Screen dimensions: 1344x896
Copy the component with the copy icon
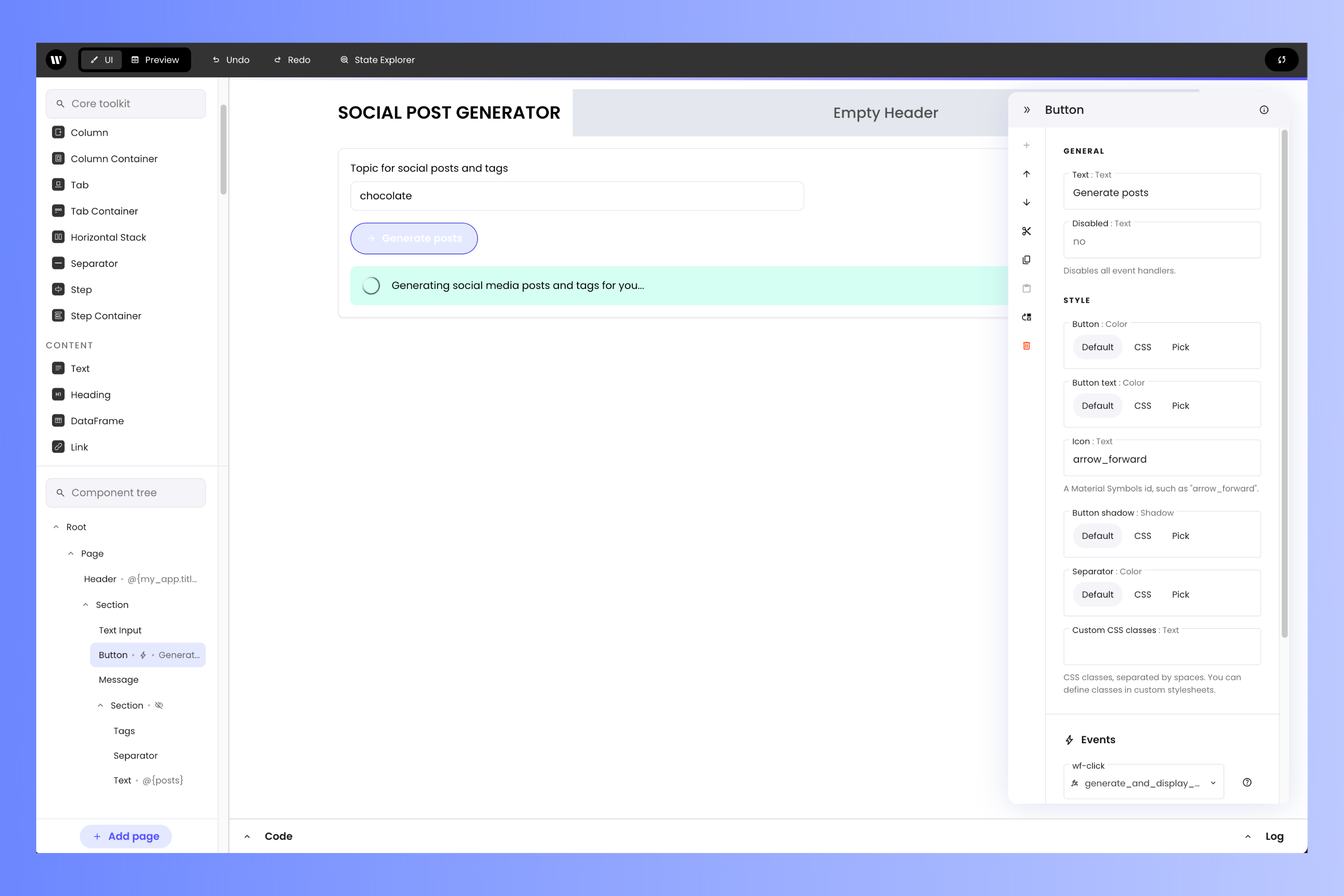point(1026,259)
